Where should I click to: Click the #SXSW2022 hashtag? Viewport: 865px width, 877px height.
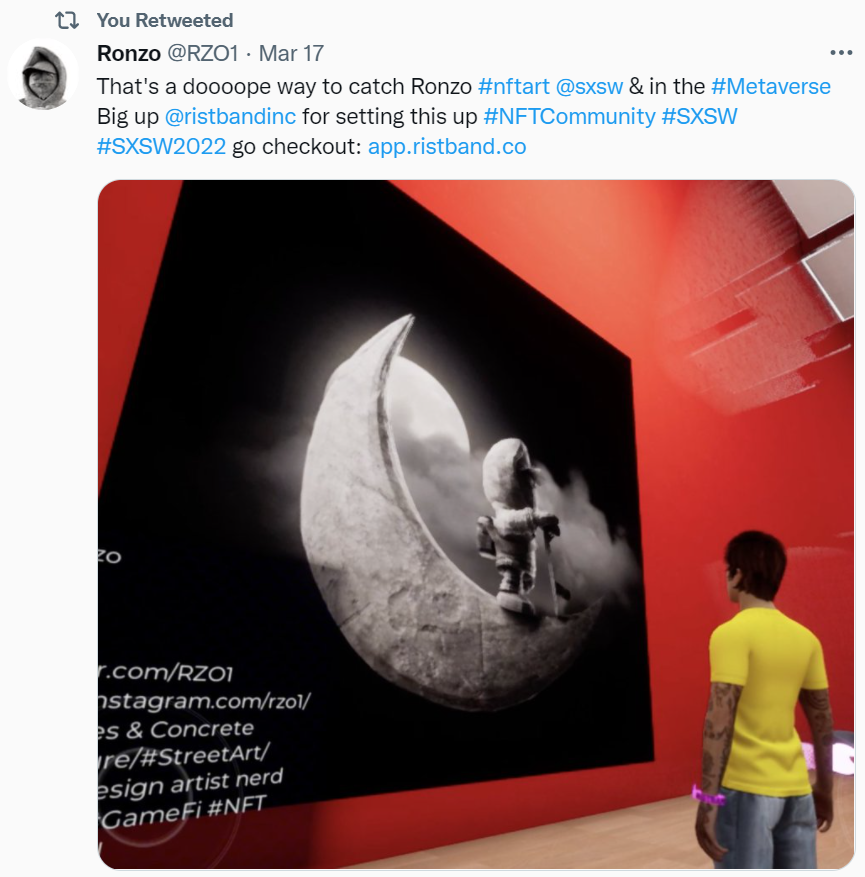coord(162,147)
